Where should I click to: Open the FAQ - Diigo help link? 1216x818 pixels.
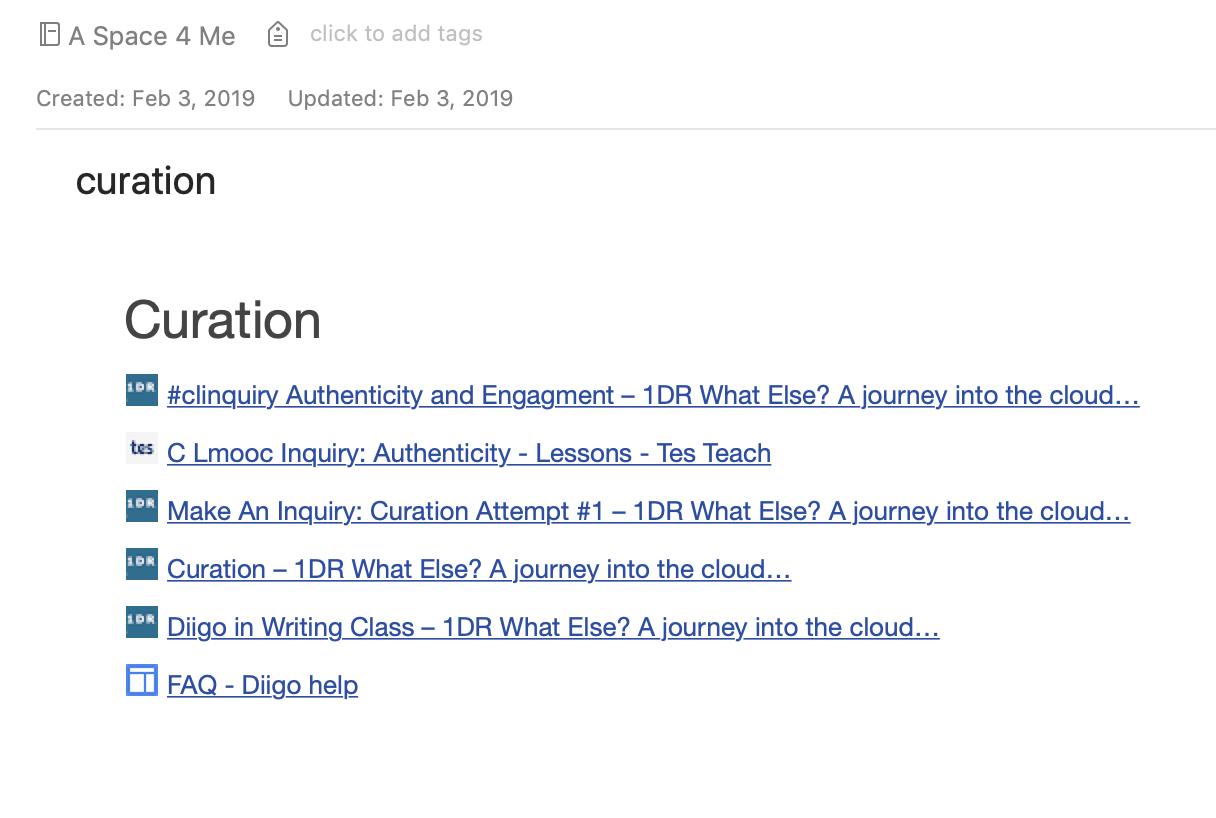click(263, 685)
